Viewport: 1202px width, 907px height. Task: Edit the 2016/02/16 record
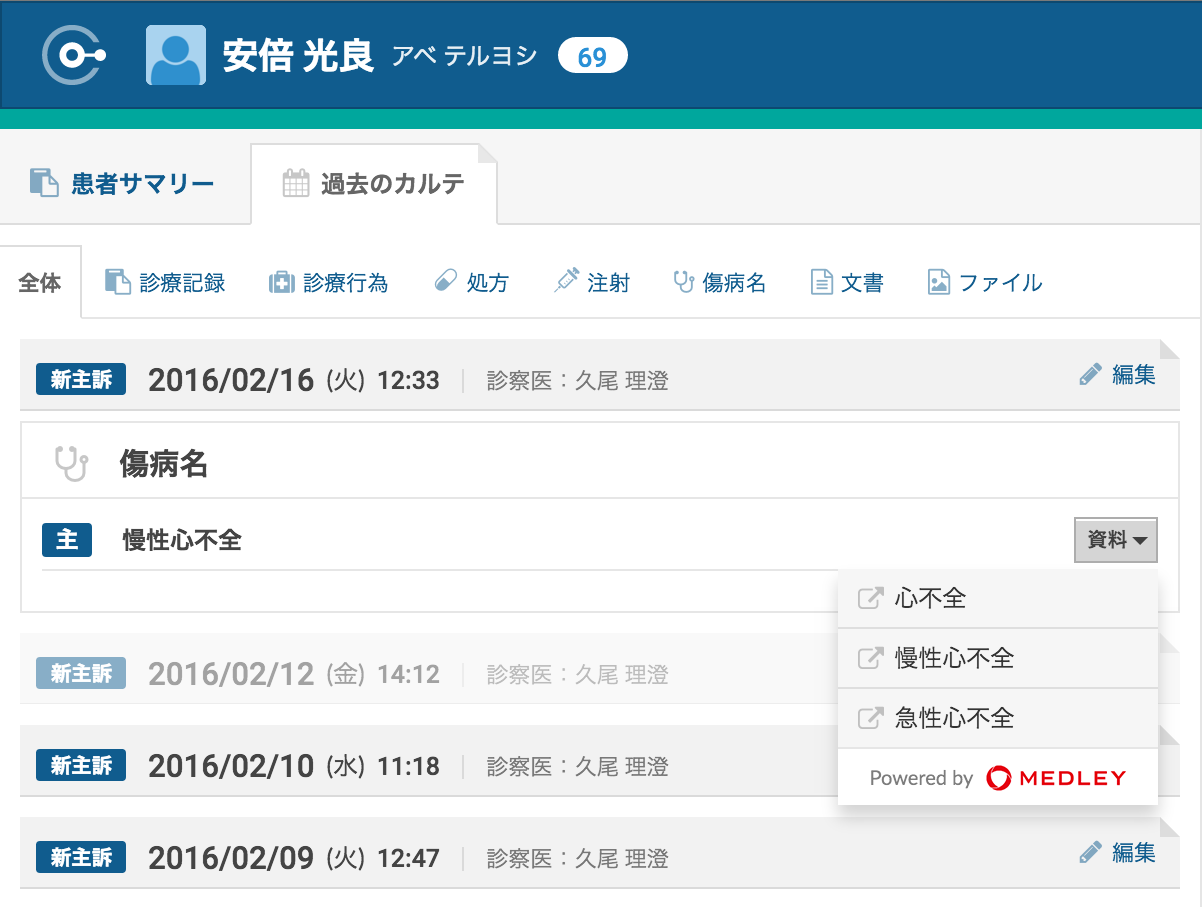(x=1118, y=375)
